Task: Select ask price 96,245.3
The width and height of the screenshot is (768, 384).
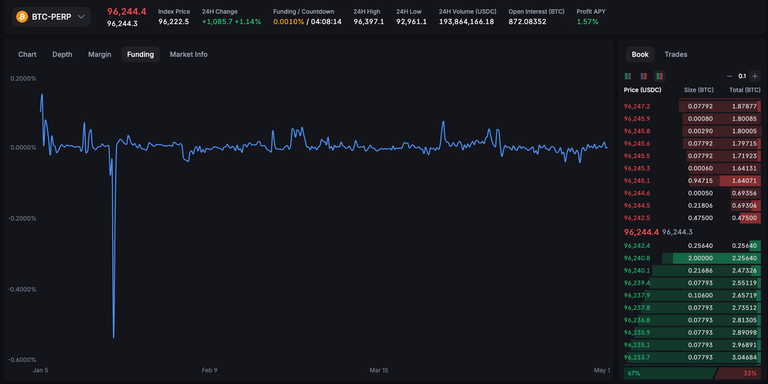Action: (637, 168)
